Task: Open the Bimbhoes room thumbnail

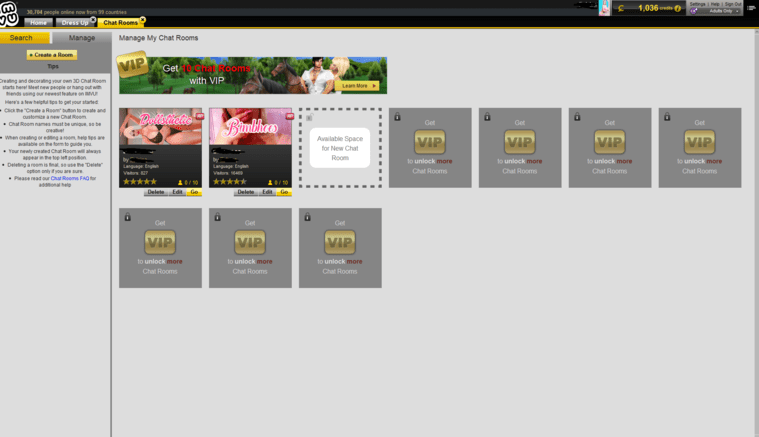Action: [x=250, y=127]
